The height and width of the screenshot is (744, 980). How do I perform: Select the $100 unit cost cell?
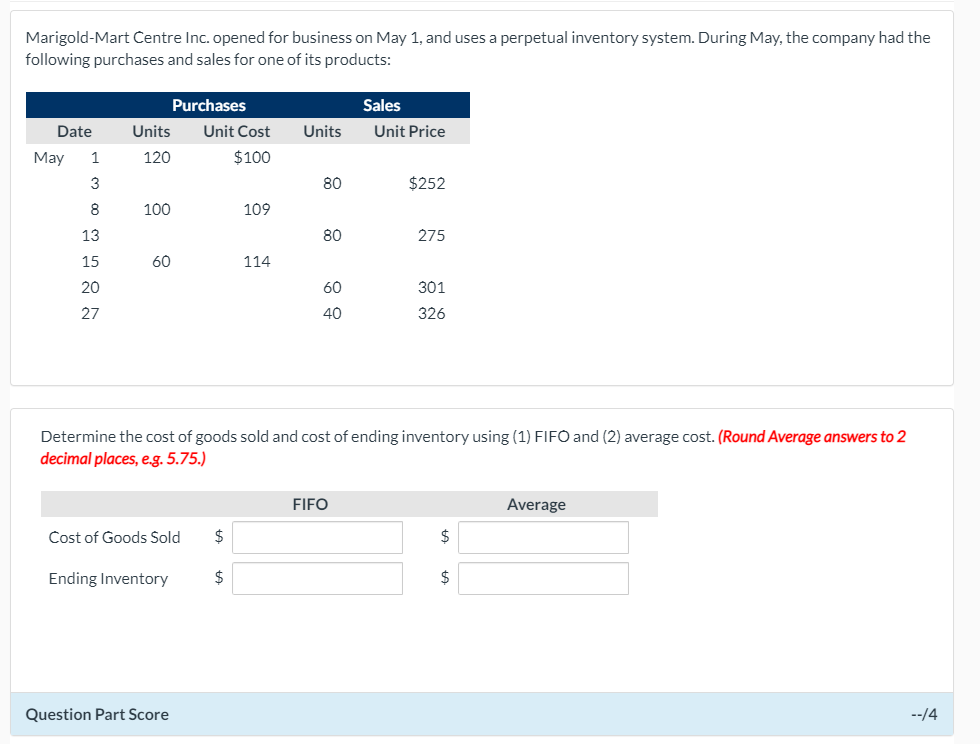(252, 158)
